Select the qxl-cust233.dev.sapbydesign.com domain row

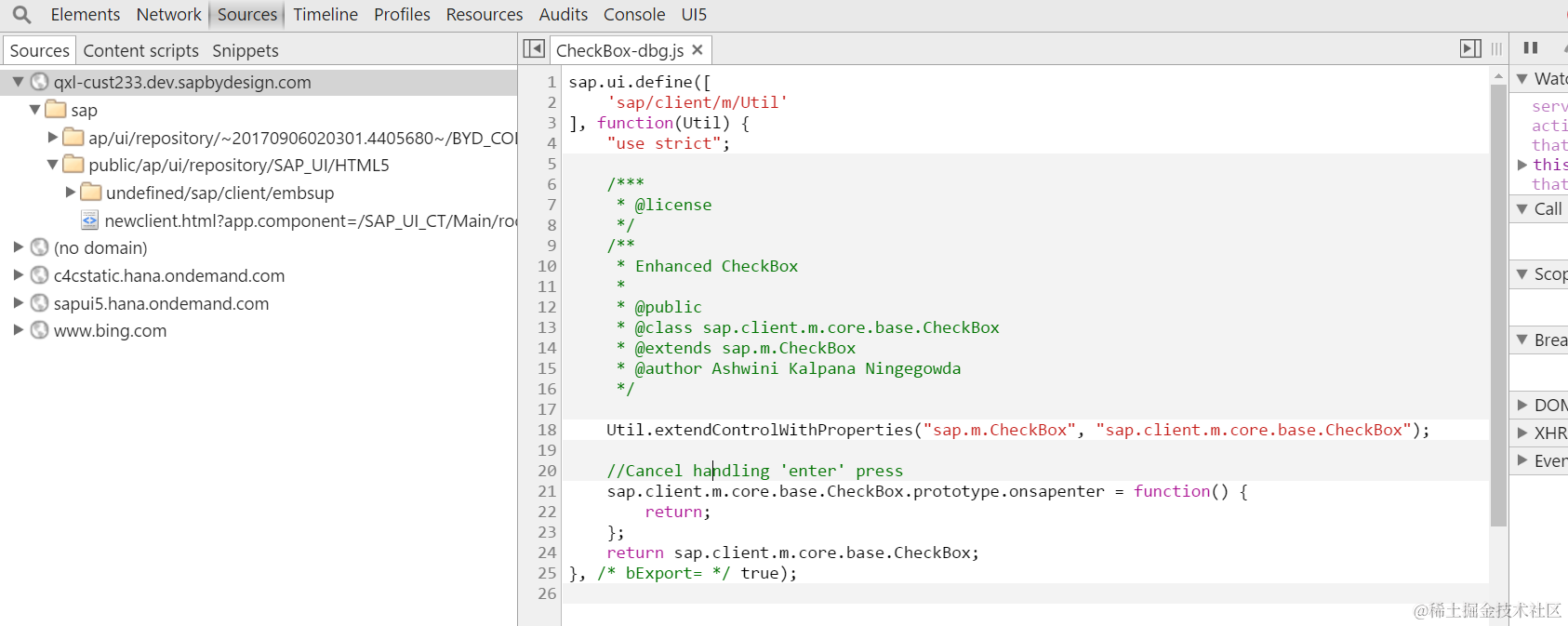coord(259,82)
